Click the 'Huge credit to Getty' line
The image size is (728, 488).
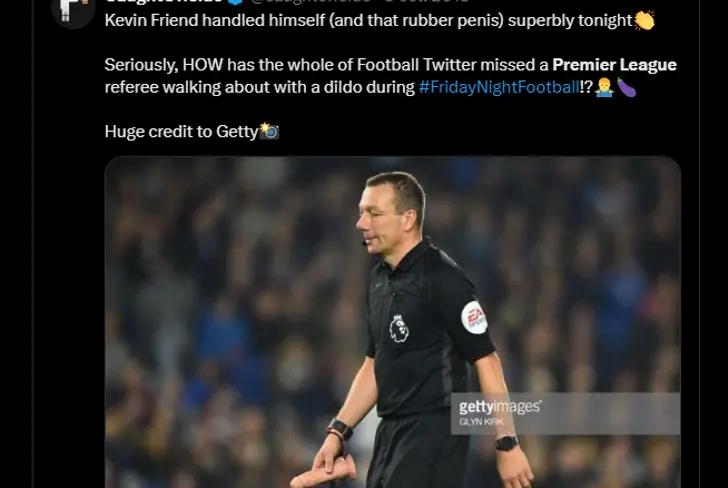(181, 131)
